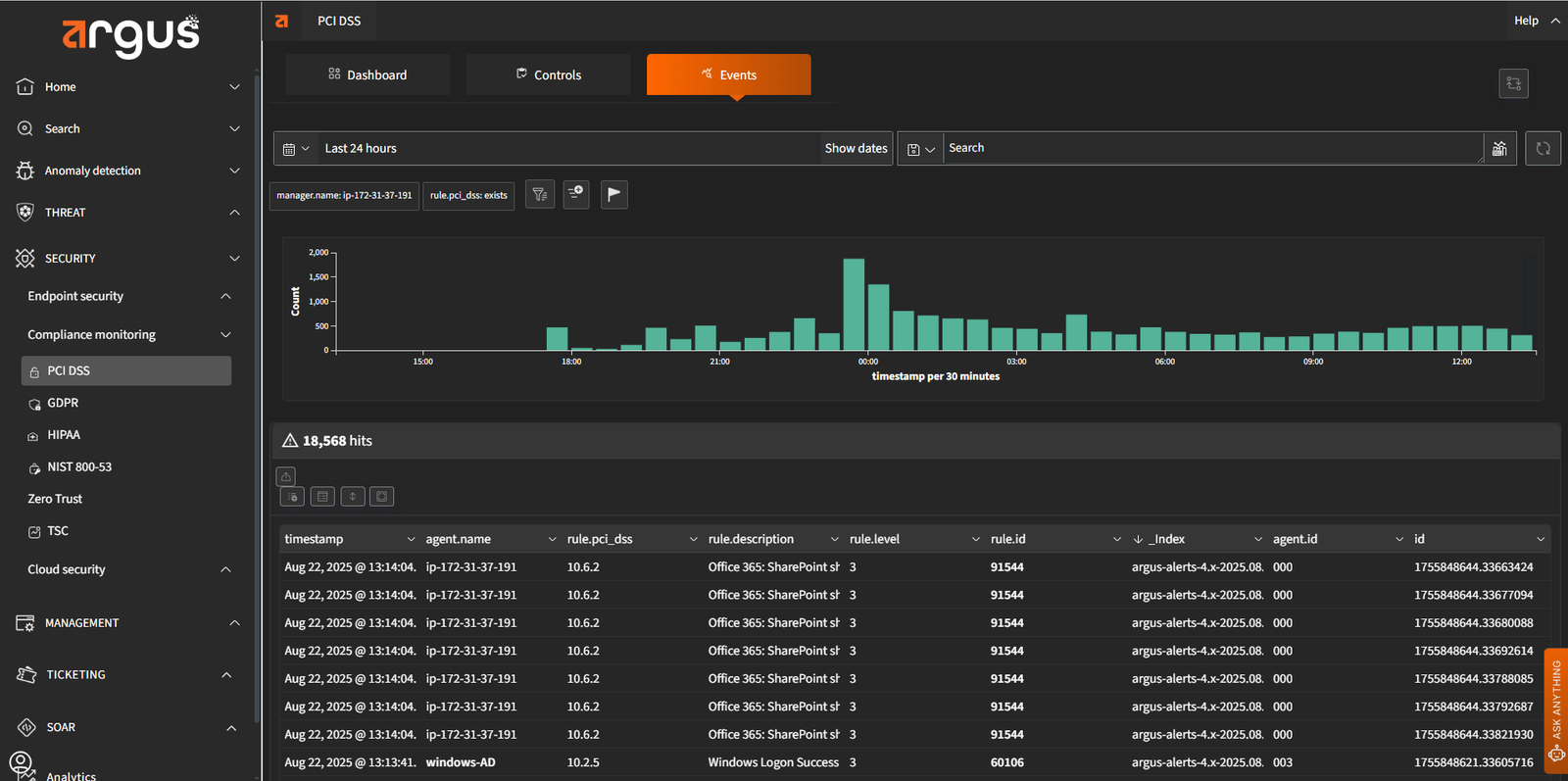
Task: Open the calendar quick date range dropdown
Action: click(x=296, y=149)
